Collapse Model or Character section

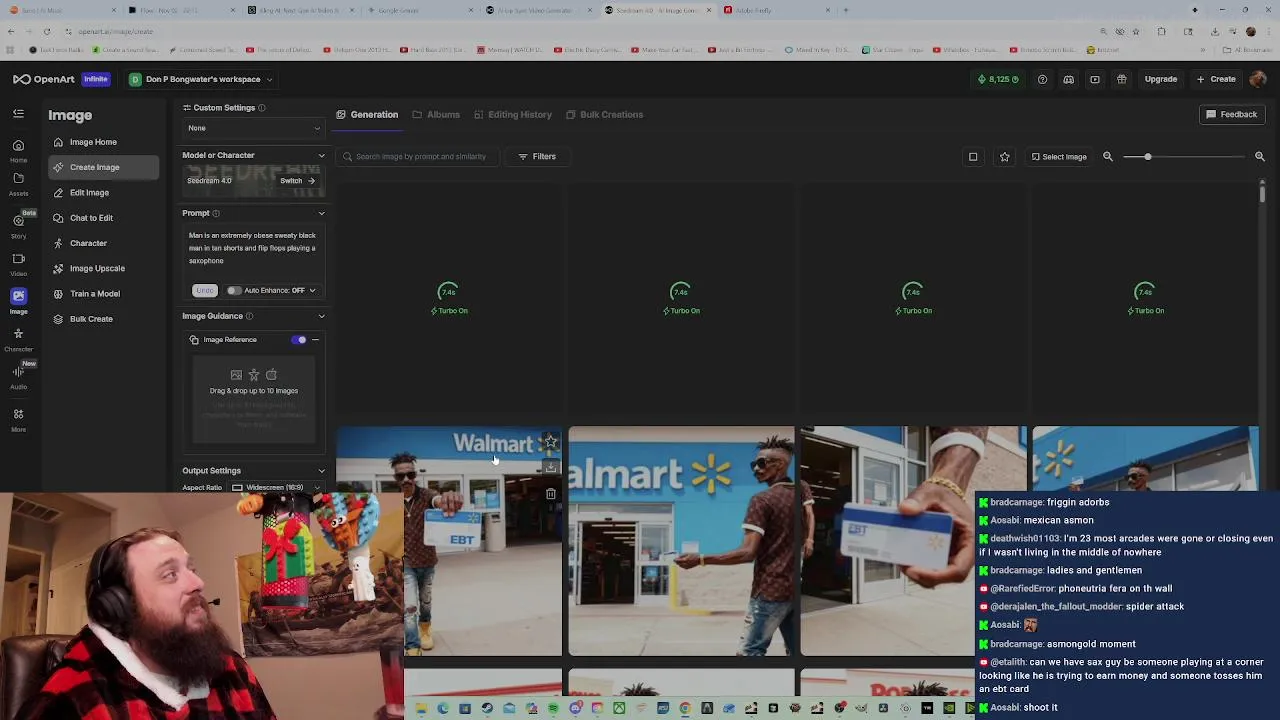coord(321,155)
